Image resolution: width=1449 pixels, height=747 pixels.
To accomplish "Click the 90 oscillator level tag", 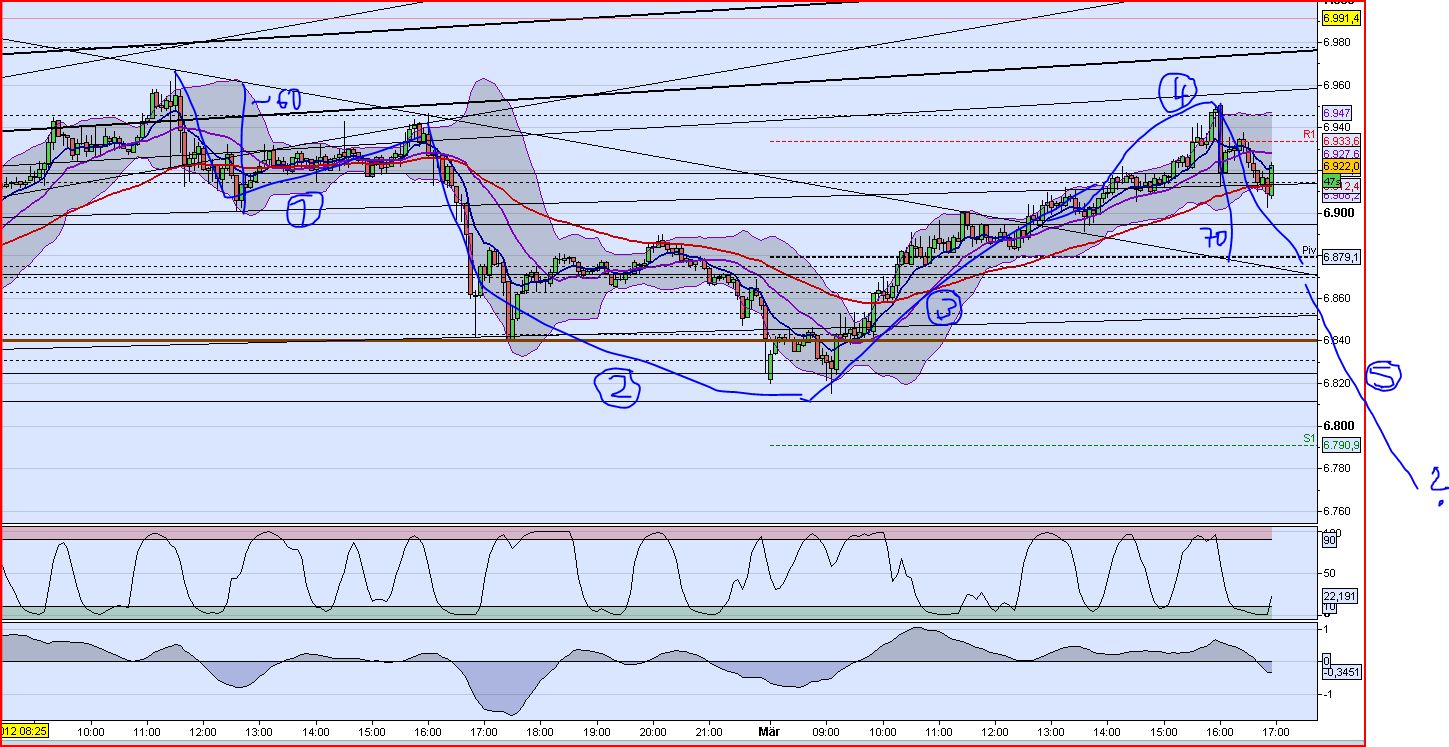I will [x=1331, y=540].
